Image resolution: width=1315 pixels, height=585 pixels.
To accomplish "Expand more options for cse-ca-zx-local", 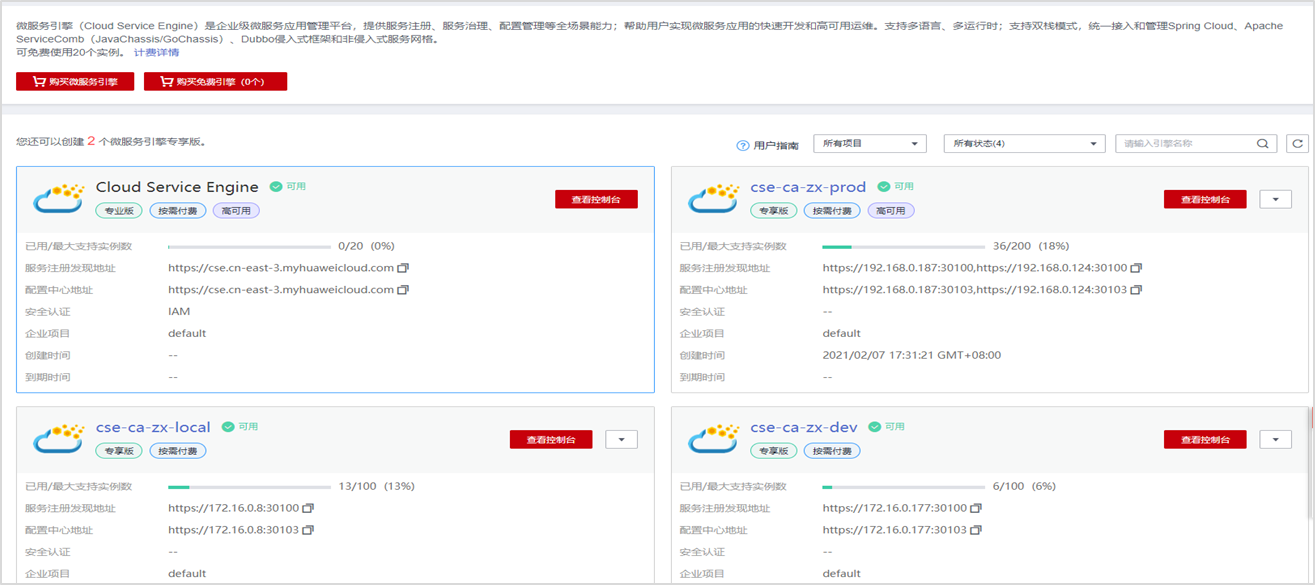I will click(x=622, y=439).
